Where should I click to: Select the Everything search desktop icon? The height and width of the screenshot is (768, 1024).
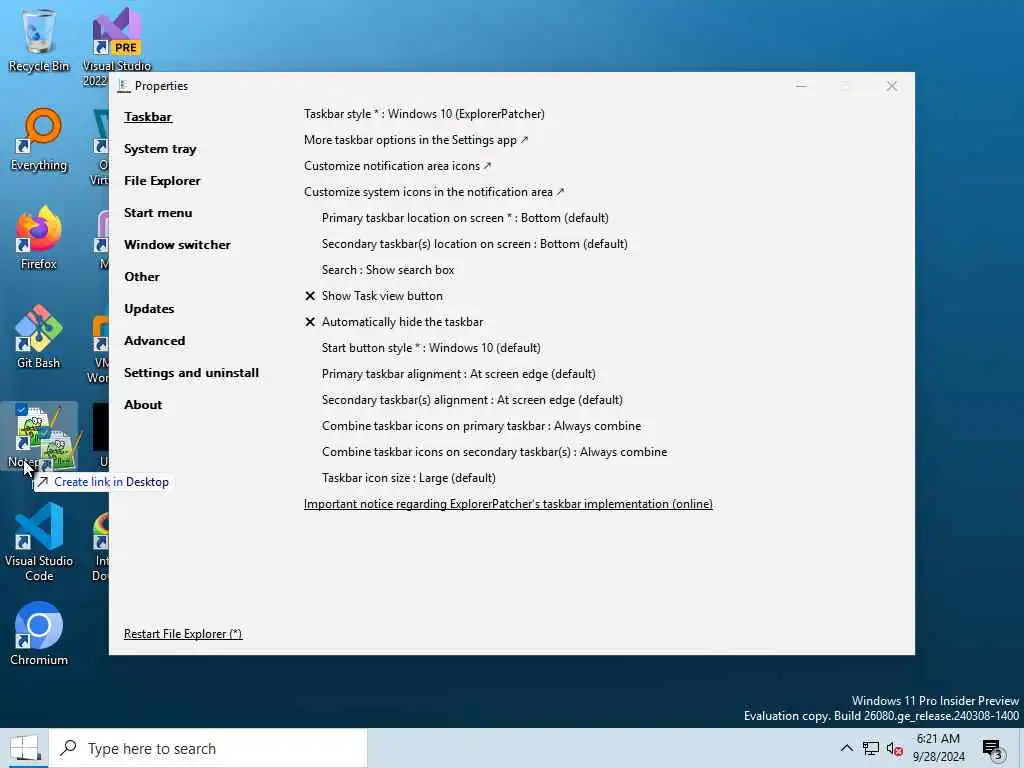point(39,140)
